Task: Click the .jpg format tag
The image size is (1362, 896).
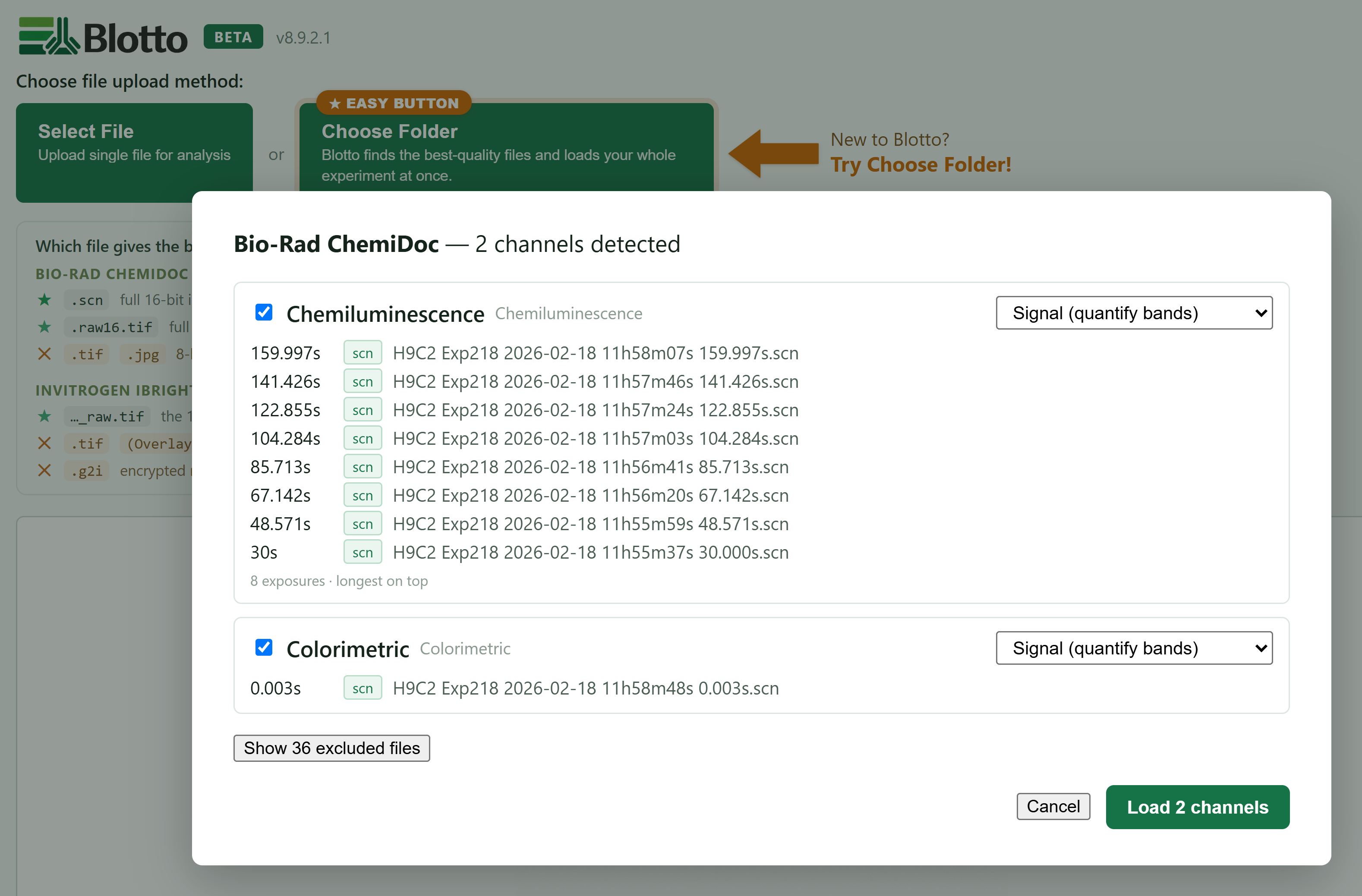Action: click(x=143, y=354)
